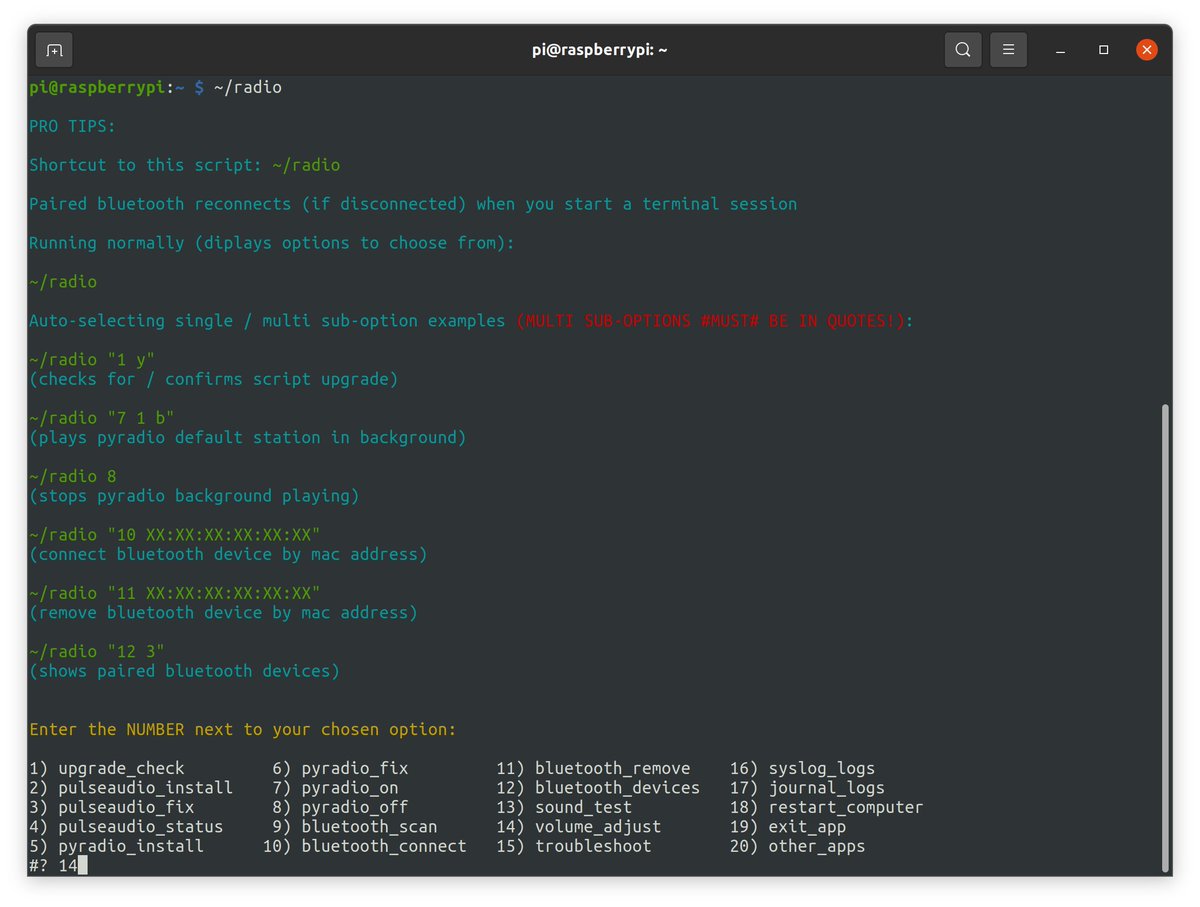1200x907 pixels.
Task: Open the terminal search tool
Action: (x=962, y=49)
